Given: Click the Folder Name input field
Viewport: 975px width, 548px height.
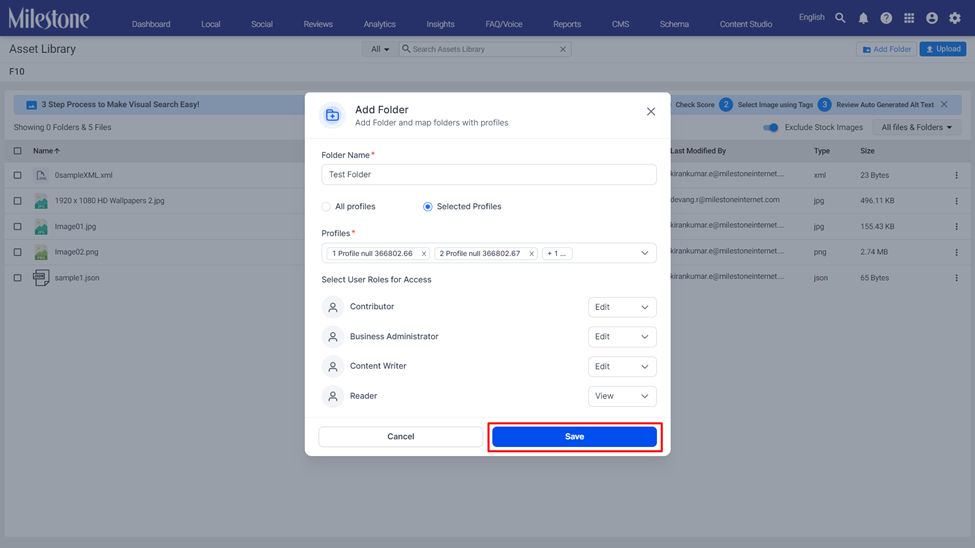Looking at the screenshot, I should pyautogui.click(x=489, y=175).
